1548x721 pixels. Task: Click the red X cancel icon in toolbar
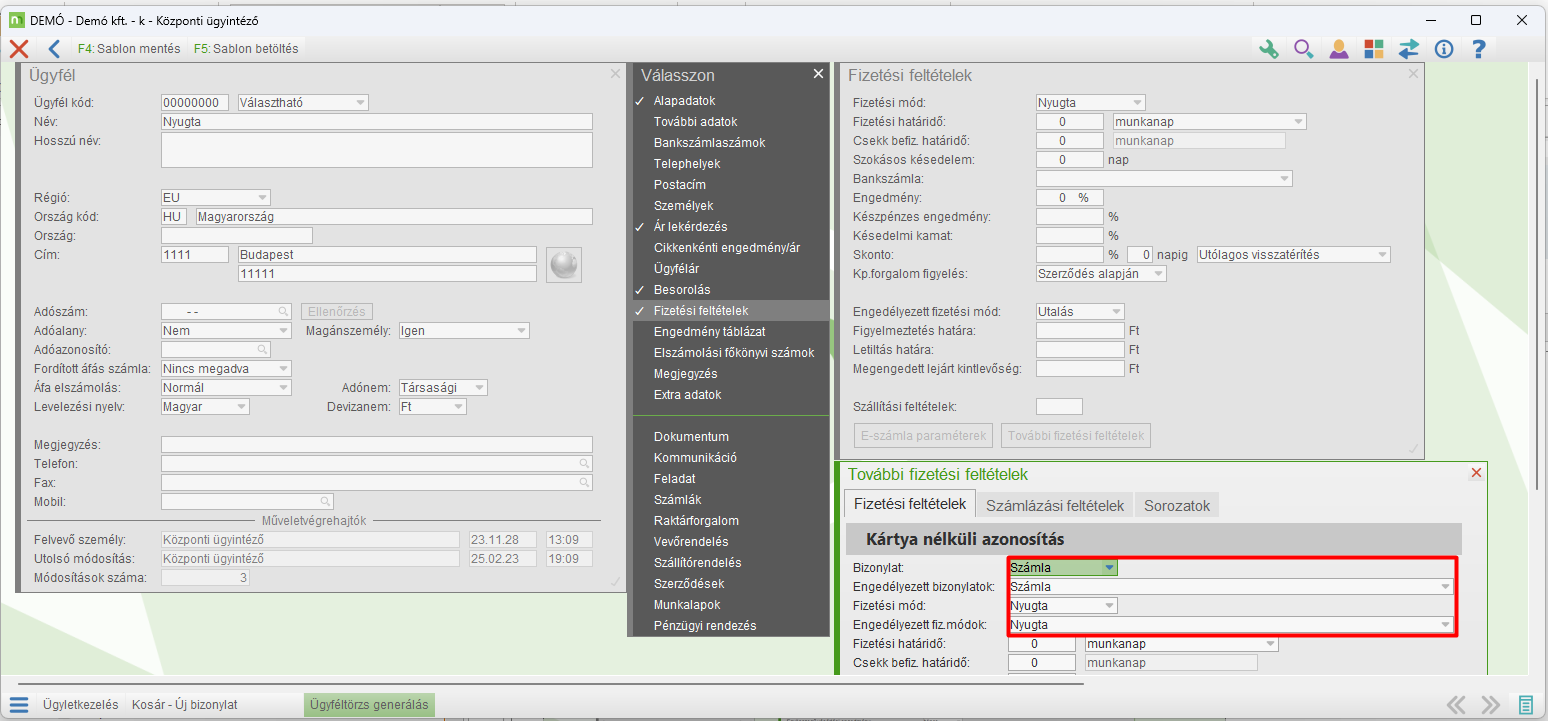tap(18, 48)
